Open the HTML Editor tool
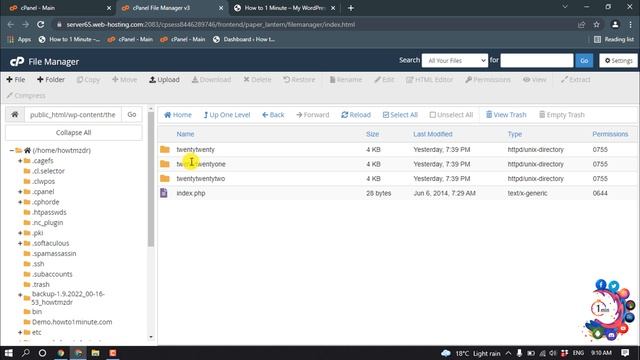 (x=429, y=80)
